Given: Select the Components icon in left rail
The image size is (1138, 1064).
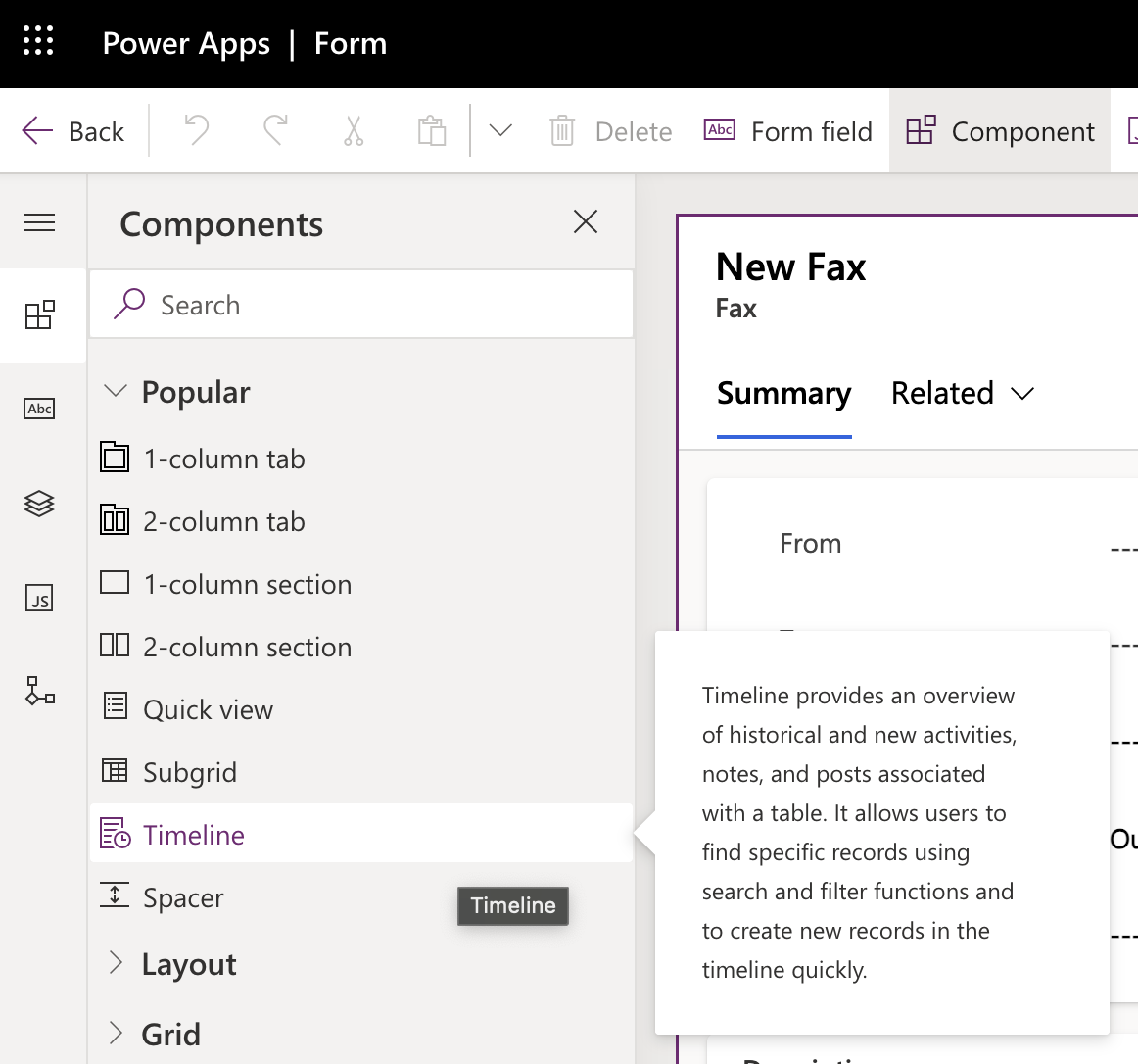Looking at the screenshot, I should click(x=39, y=314).
